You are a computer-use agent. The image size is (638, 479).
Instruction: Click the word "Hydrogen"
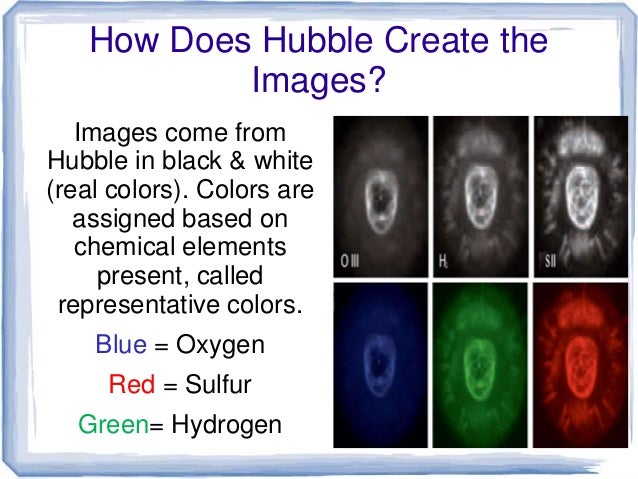pos(227,426)
